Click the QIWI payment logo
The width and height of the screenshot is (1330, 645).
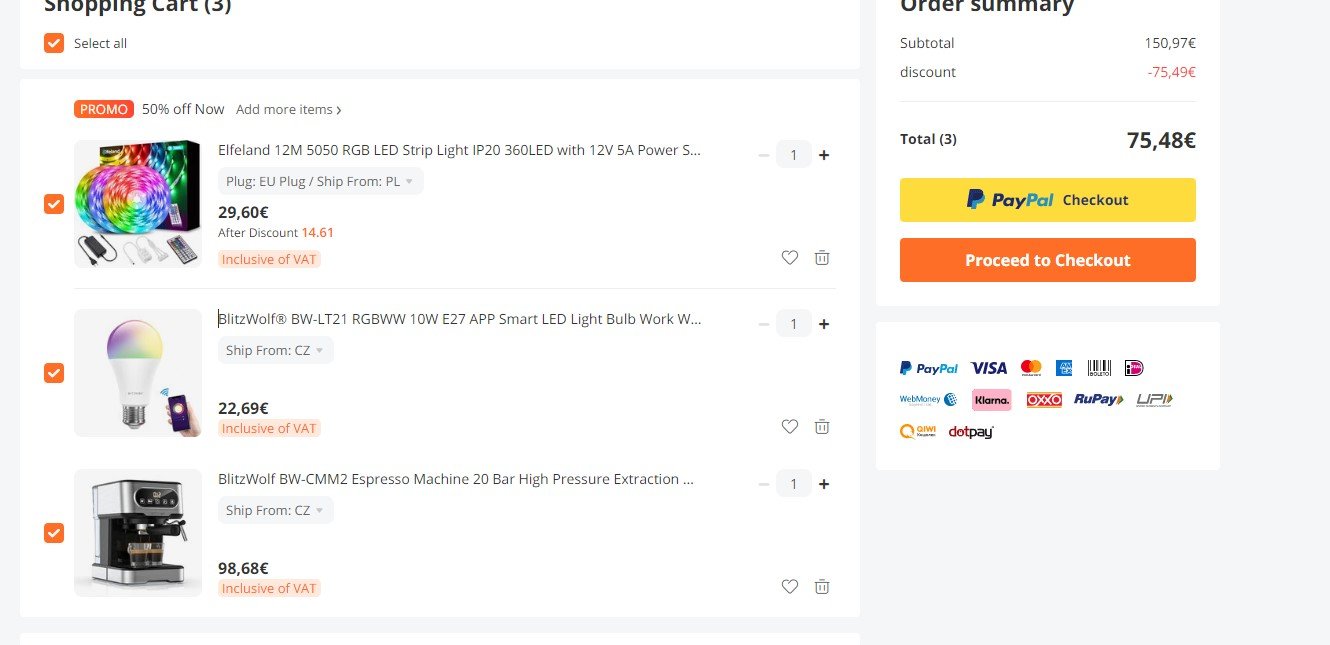point(918,431)
